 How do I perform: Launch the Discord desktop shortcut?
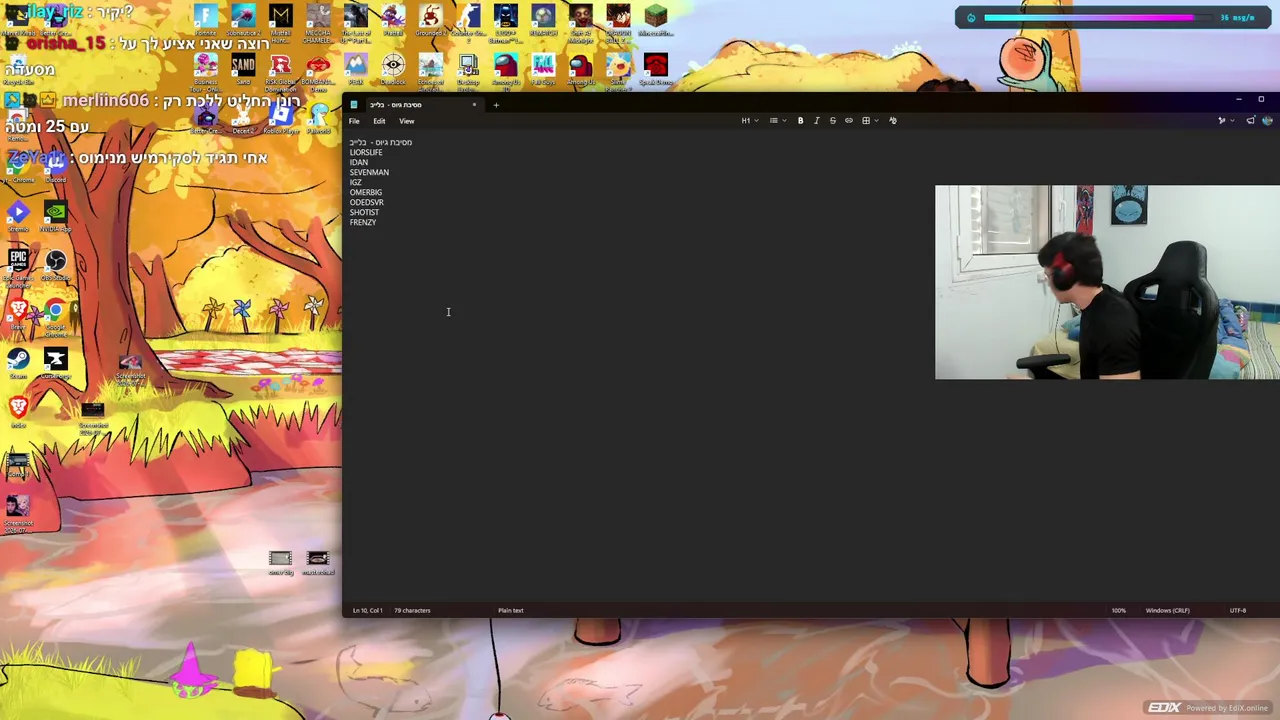[55, 167]
